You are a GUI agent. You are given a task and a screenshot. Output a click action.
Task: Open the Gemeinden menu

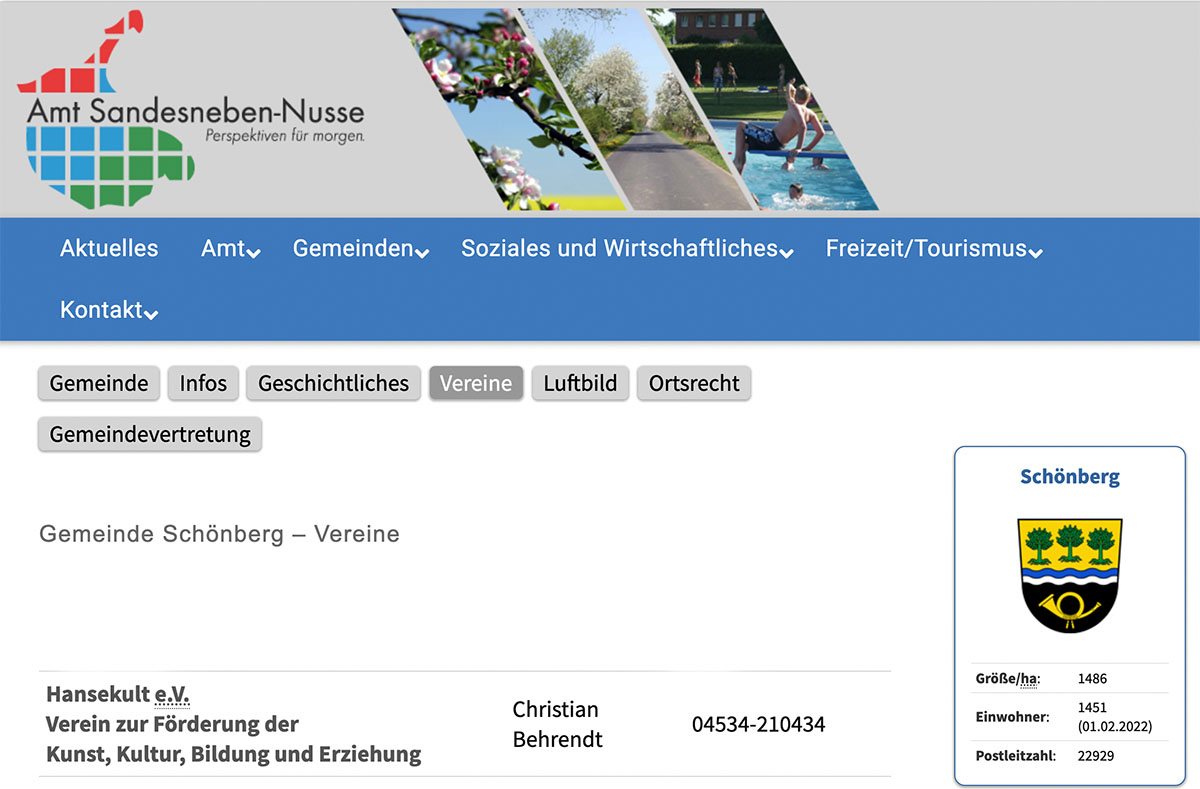pos(352,248)
